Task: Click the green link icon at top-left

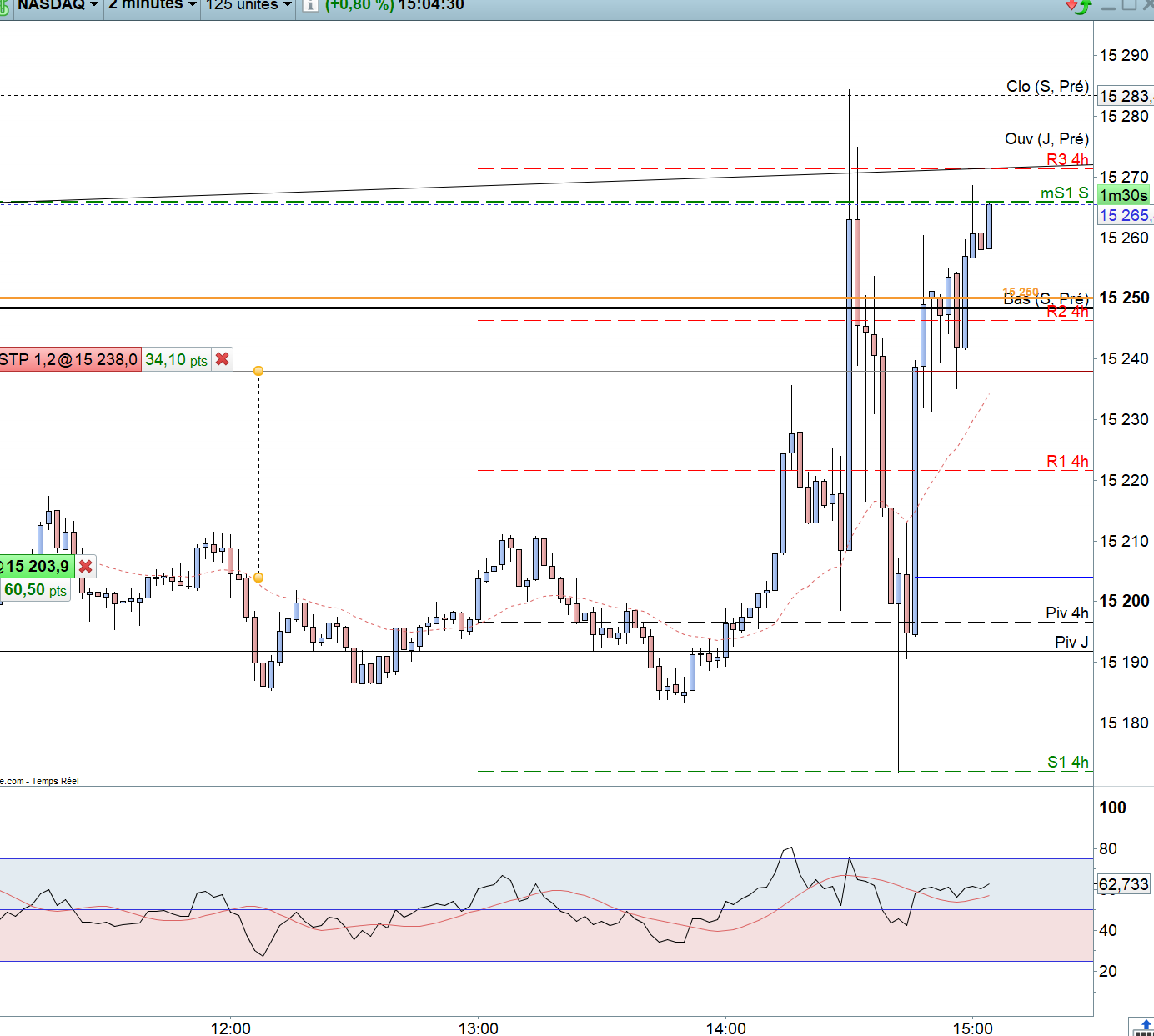Action: tap(4, 6)
